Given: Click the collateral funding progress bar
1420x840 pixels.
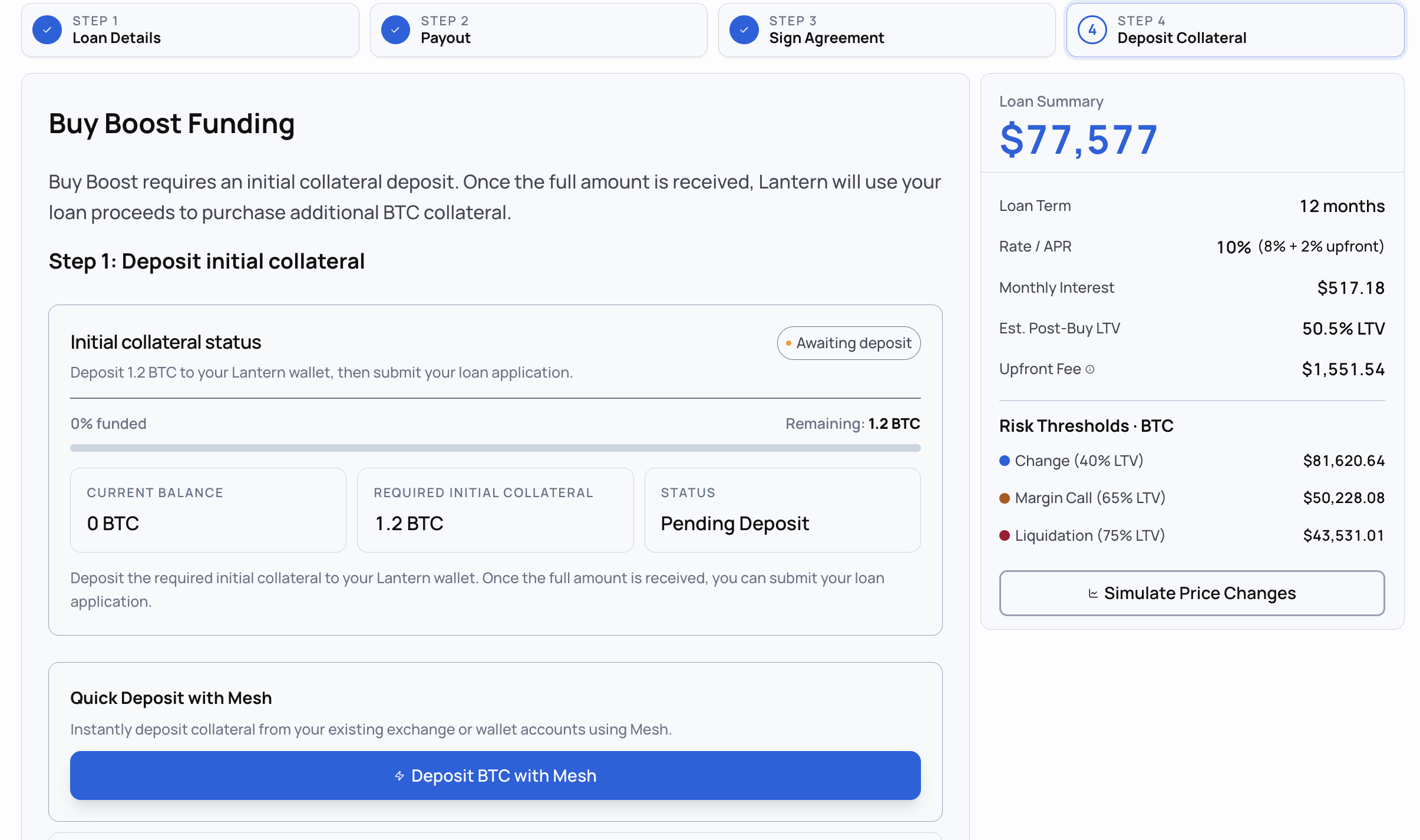Looking at the screenshot, I should pos(496,448).
